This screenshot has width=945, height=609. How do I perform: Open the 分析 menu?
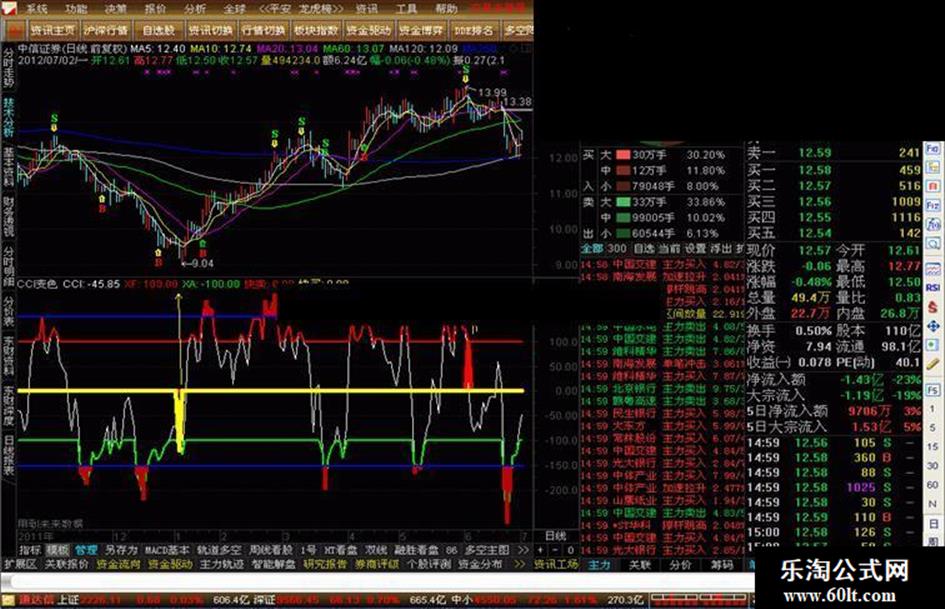click(x=195, y=8)
